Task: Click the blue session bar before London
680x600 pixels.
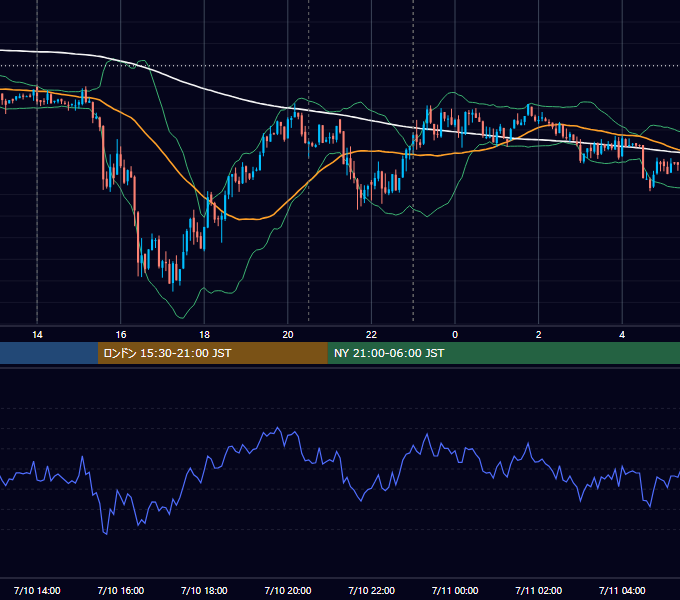Action: point(49,353)
